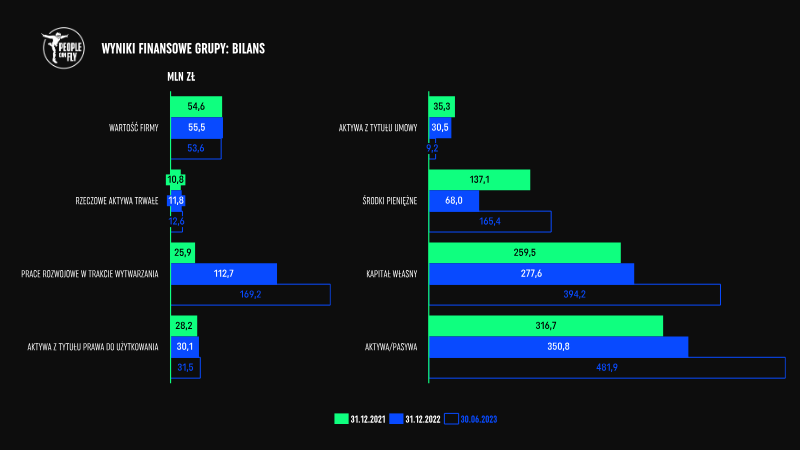Click the green 259,5 kapitał własny bar
Viewport: 800px width, 450px height.
tap(525, 253)
